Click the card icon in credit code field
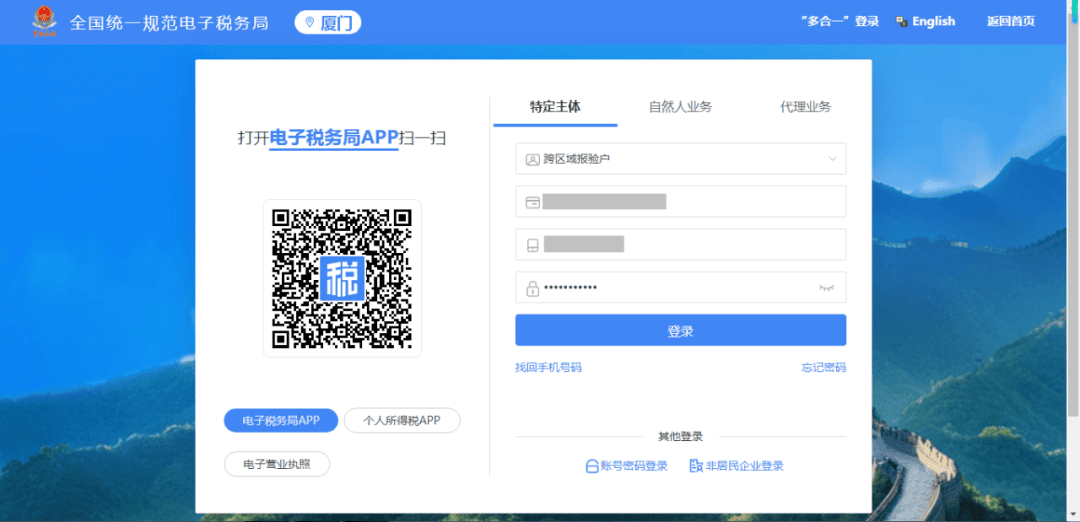1080x522 pixels. [532, 202]
